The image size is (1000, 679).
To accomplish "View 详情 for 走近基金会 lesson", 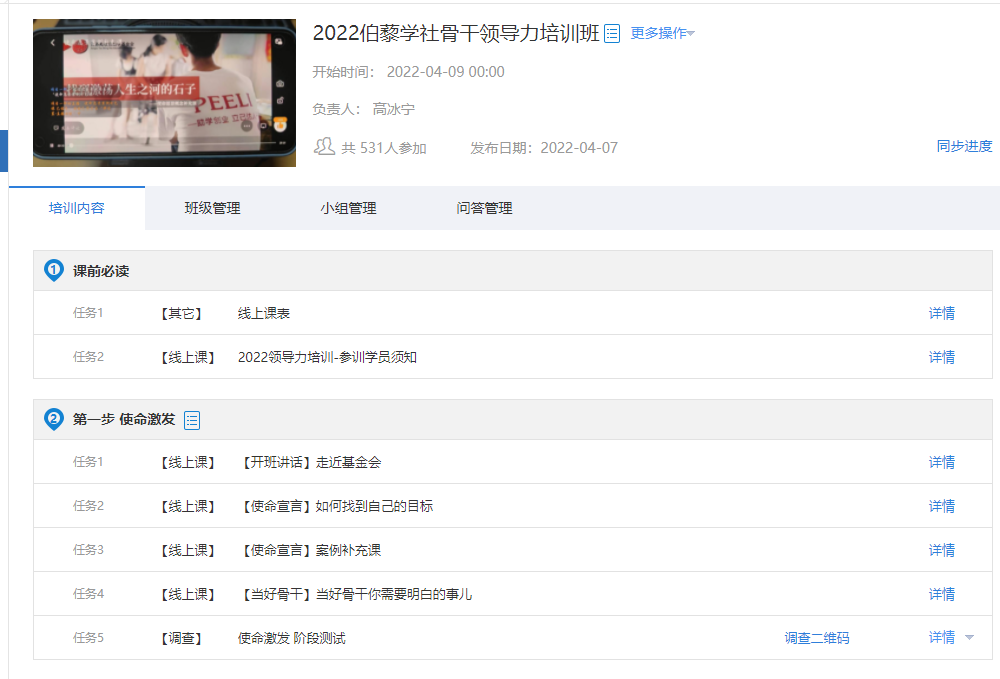I will pos(941,462).
